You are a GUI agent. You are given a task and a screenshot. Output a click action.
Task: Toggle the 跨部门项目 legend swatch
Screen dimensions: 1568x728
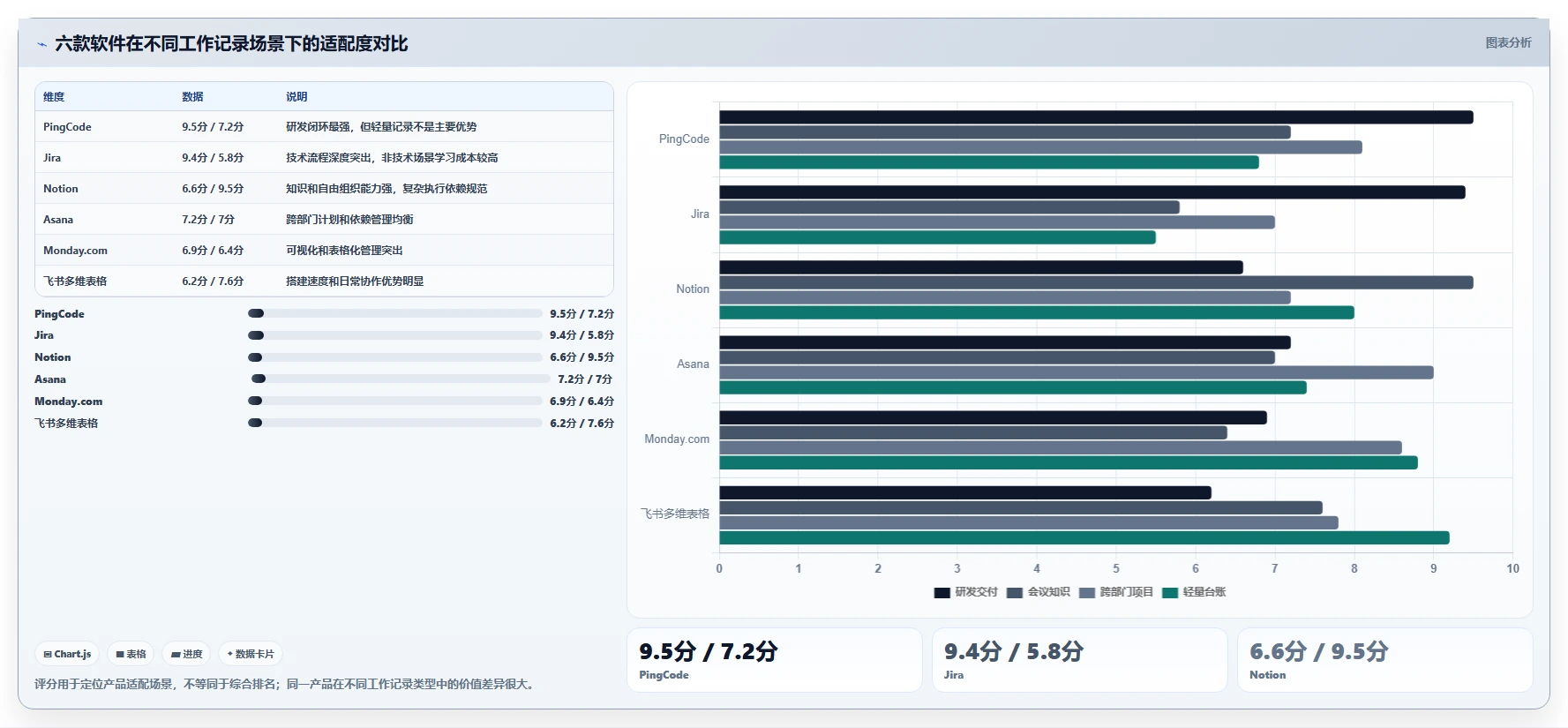click(1086, 592)
